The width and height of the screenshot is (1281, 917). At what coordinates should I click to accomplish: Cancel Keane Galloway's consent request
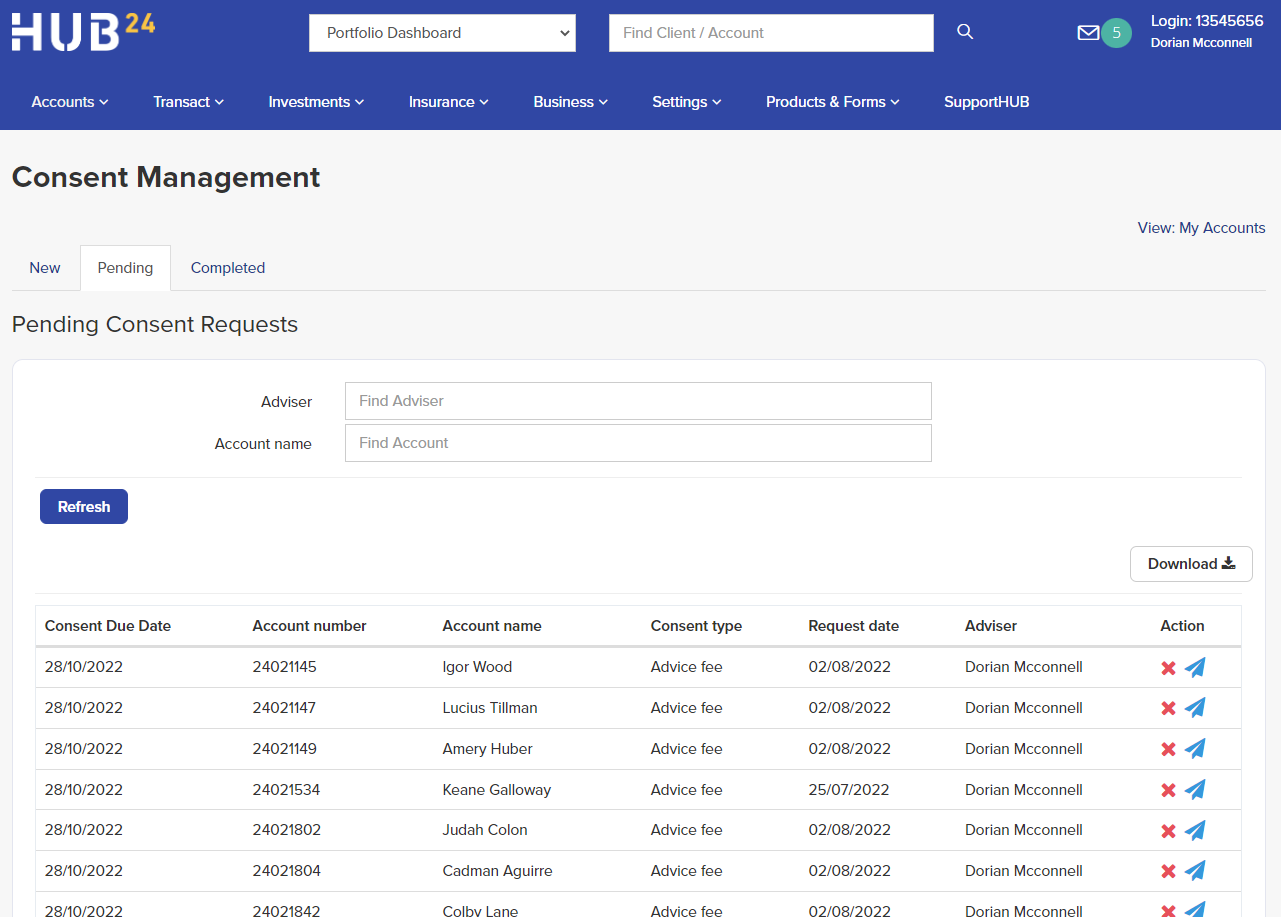coord(1168,789)
